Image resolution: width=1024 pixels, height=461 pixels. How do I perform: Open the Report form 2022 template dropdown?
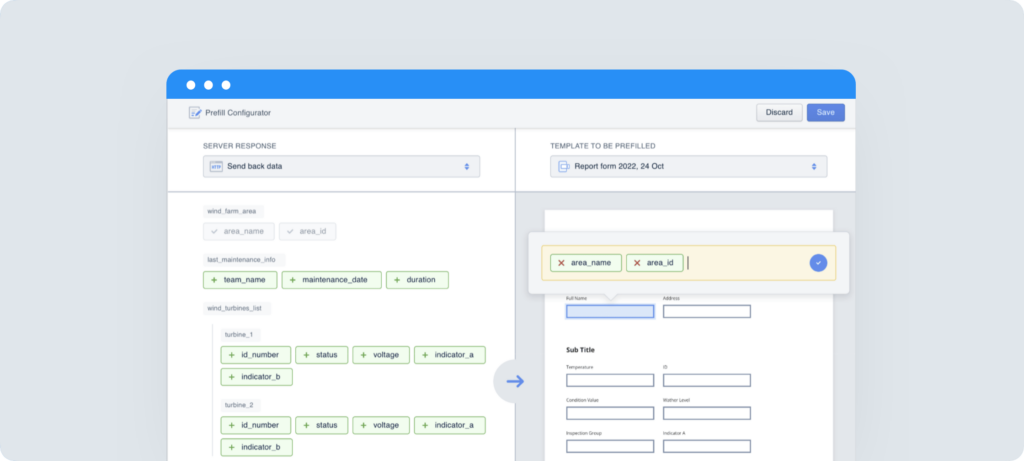click(688, 166)
